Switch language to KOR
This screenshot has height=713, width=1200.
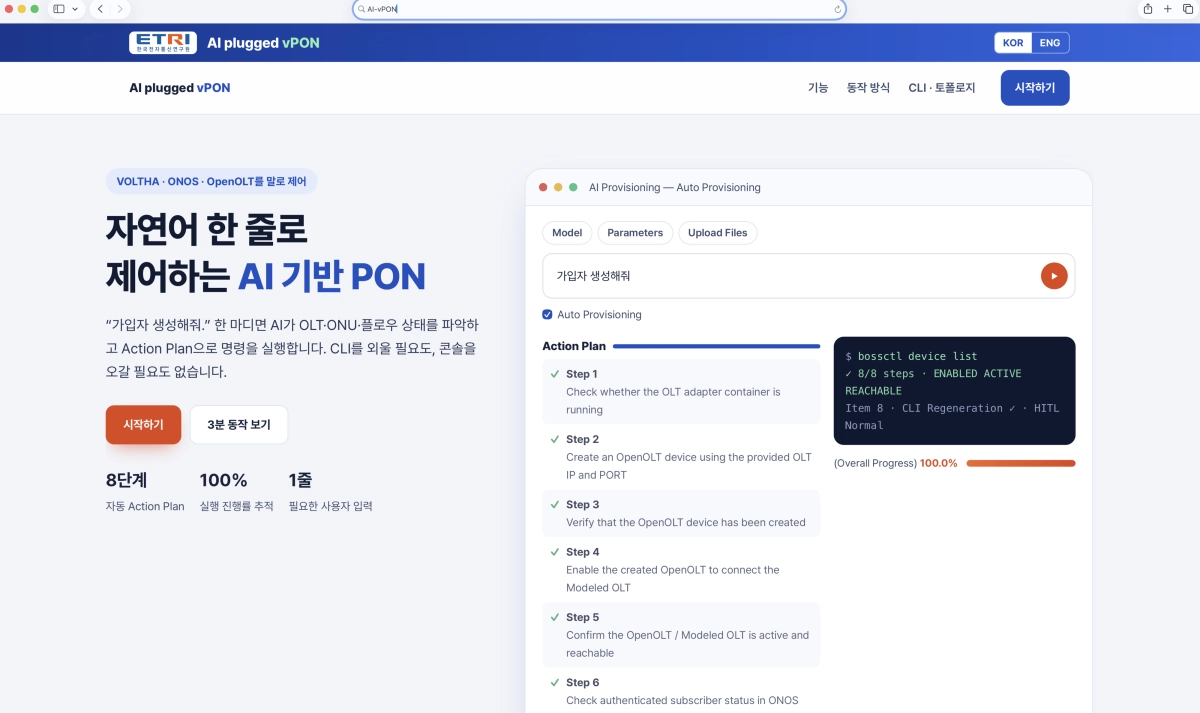pyautogui.click(x=1013, y=43)
